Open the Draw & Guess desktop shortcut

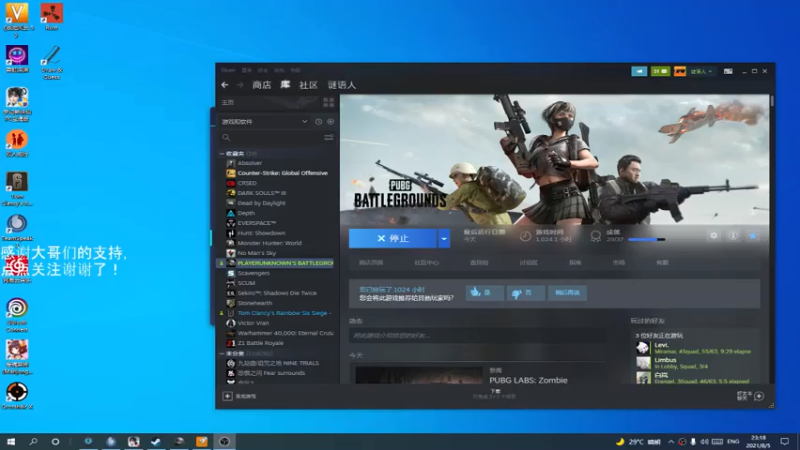tap(52, 61)
